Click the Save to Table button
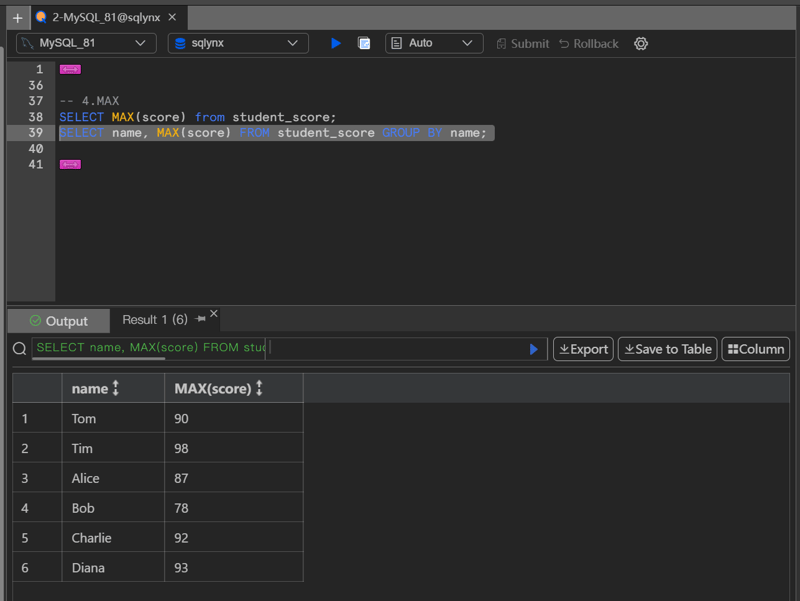800x601 pixels. [x=667, y=349]
